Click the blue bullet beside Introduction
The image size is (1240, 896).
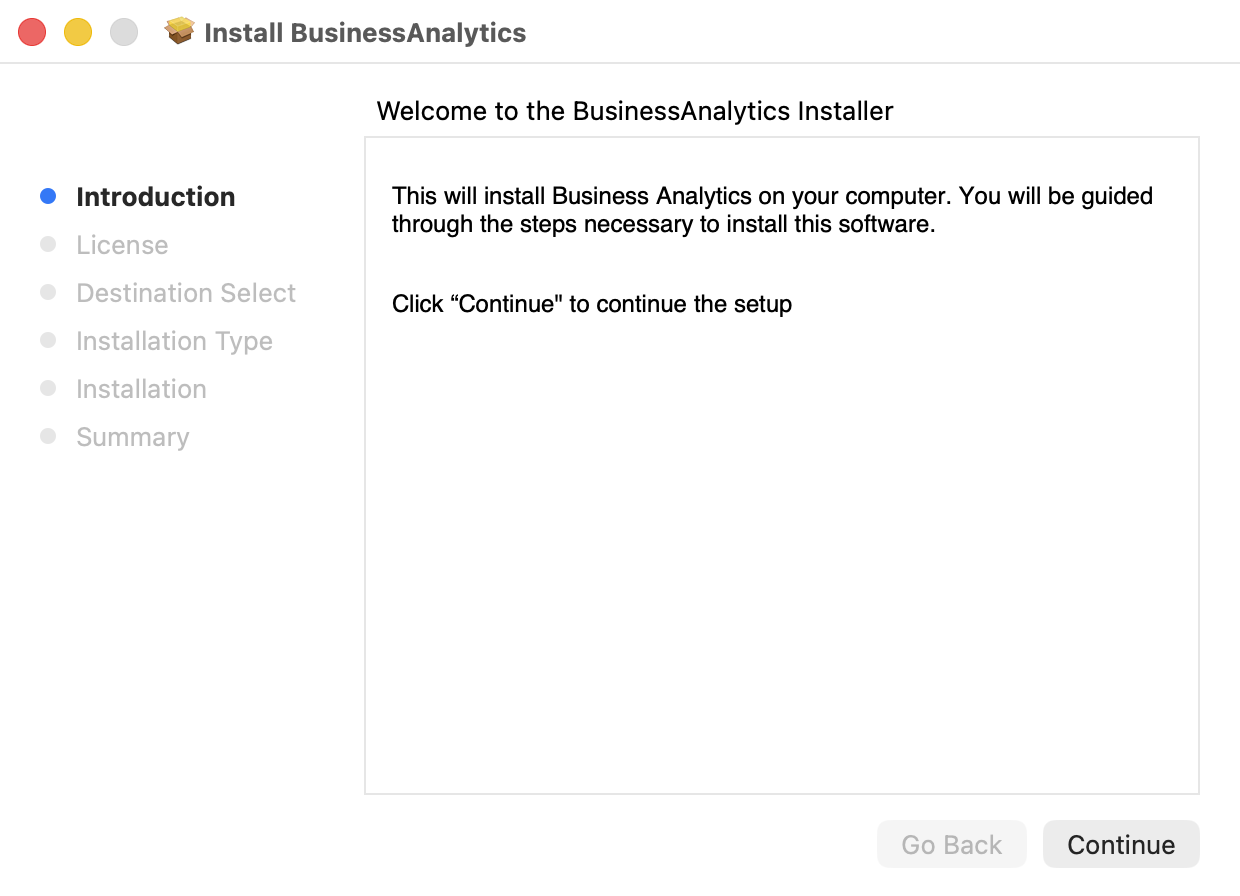click(48, 197)
